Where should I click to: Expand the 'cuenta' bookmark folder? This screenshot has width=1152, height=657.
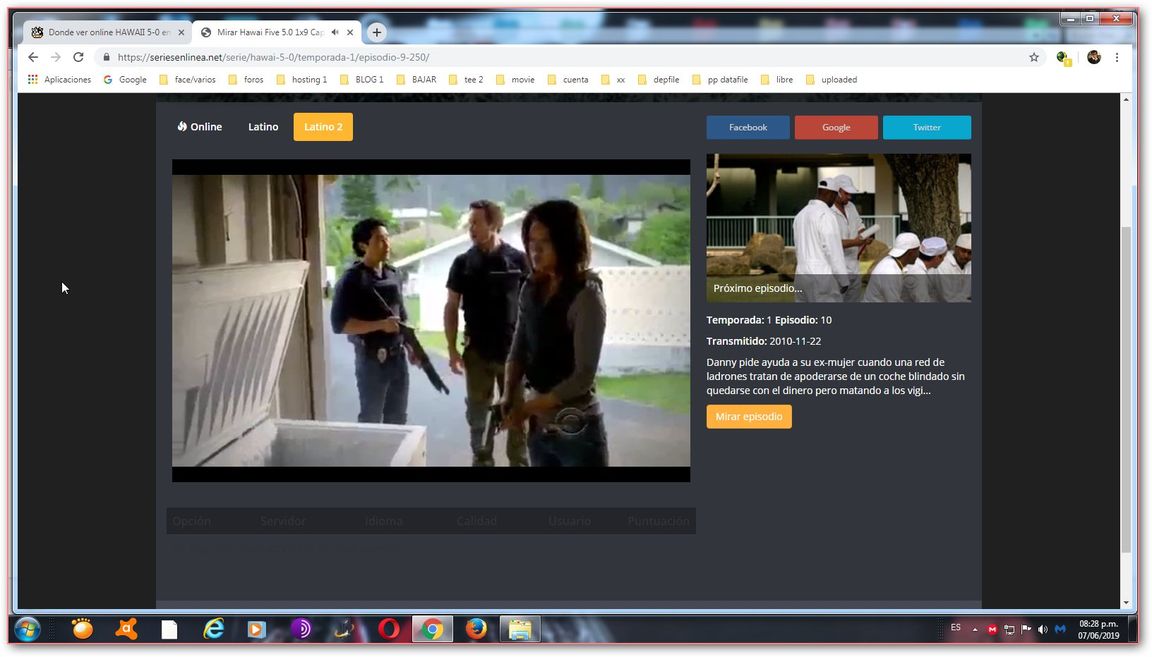568,79
